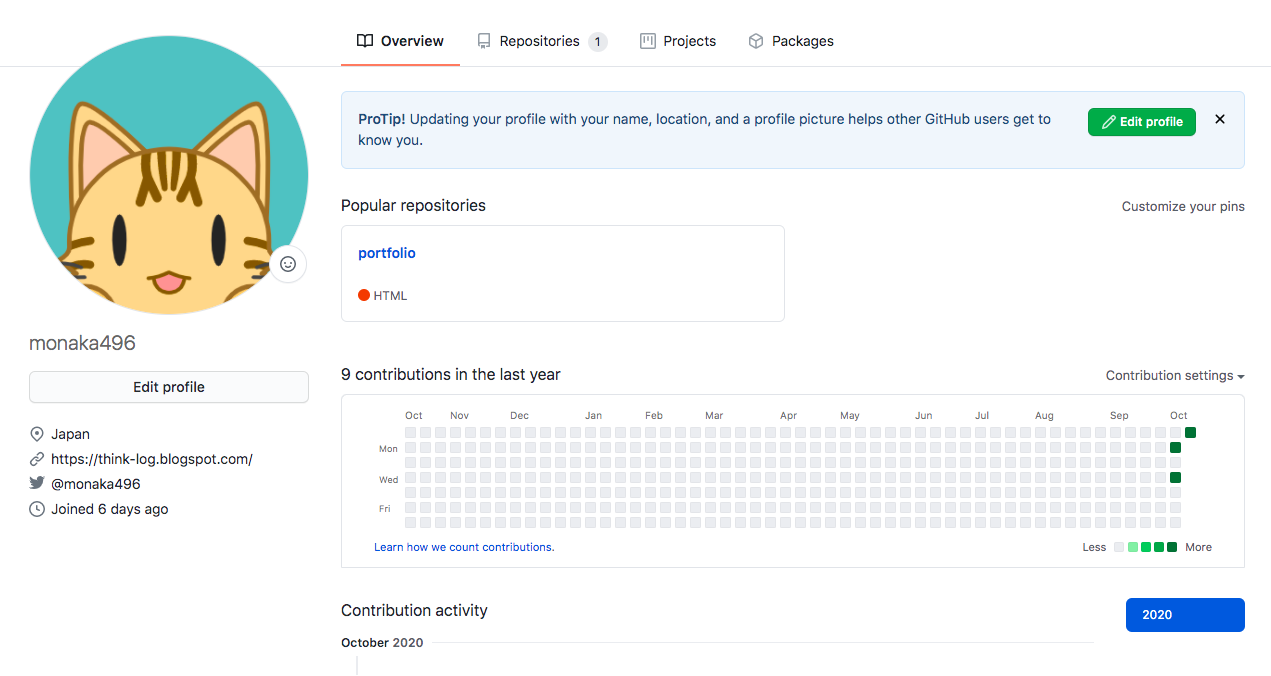1271x676 pixels.
Task: Open the Overview tab
Action: point(400,41)
